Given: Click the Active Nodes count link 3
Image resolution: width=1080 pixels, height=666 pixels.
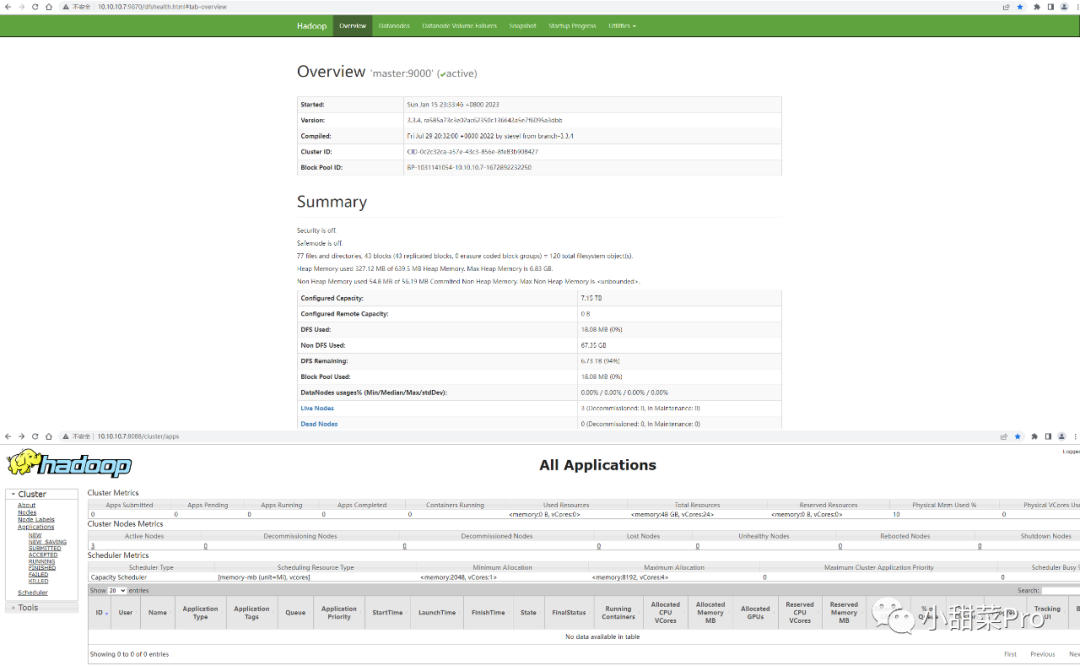Looking at the screenshot, I should tap(93, 546).
